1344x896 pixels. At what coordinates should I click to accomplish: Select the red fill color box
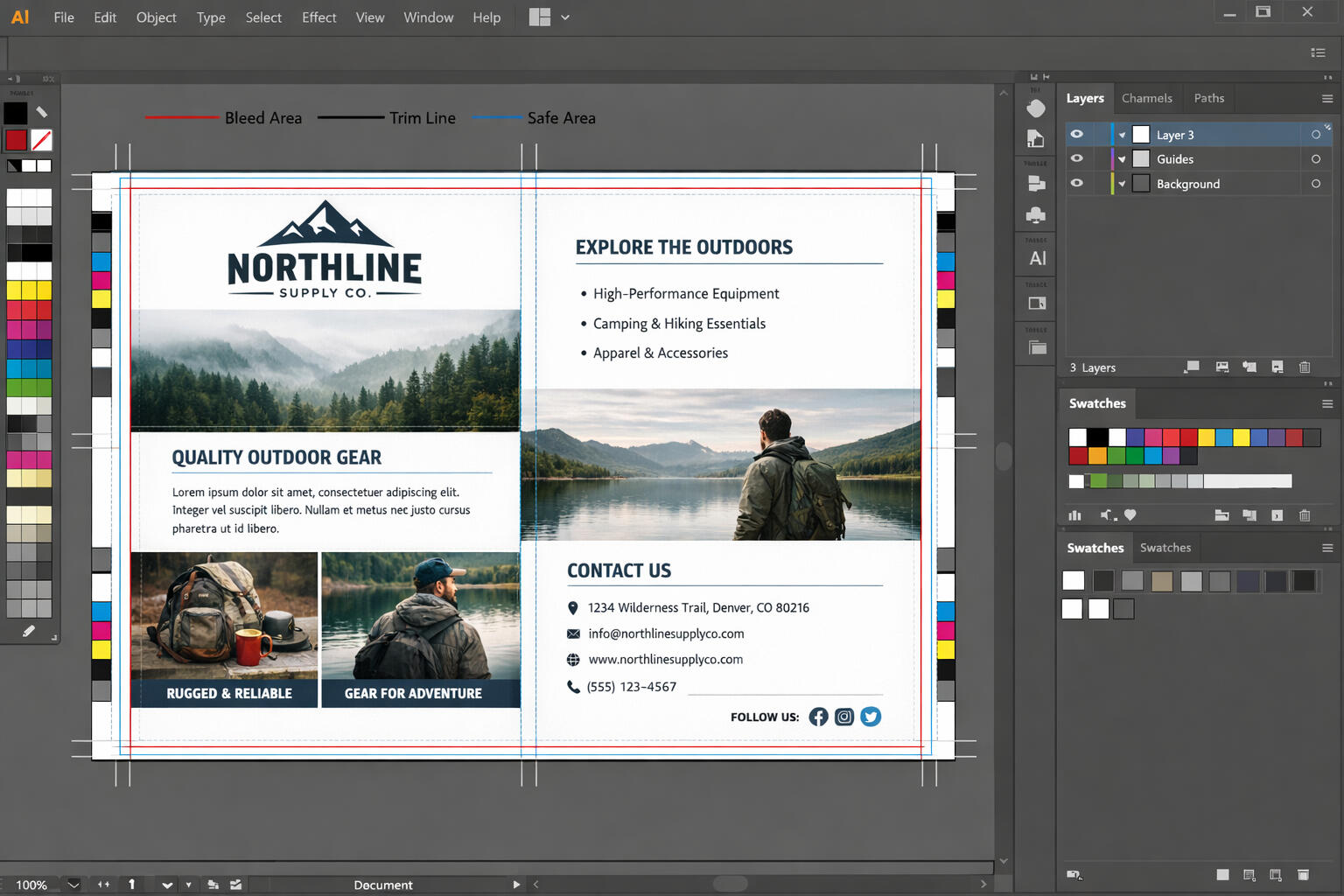(16, 140)
